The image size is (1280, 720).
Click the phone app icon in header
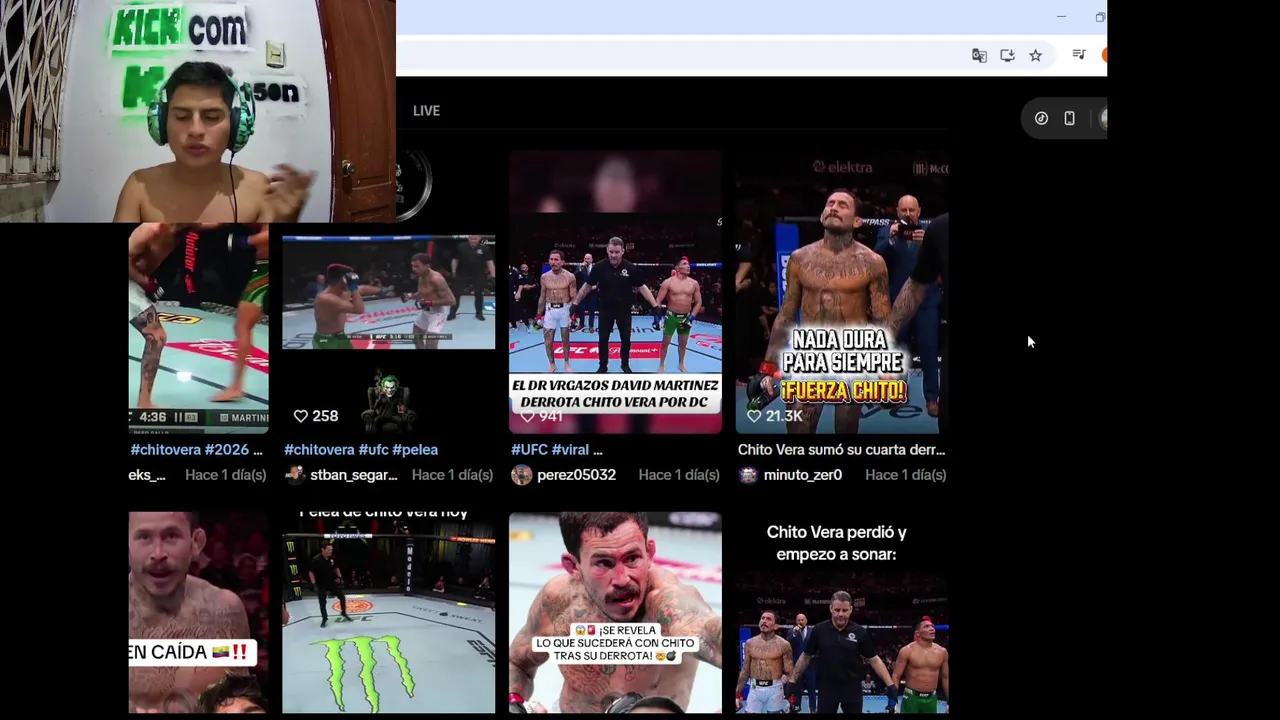[1069, 118]
